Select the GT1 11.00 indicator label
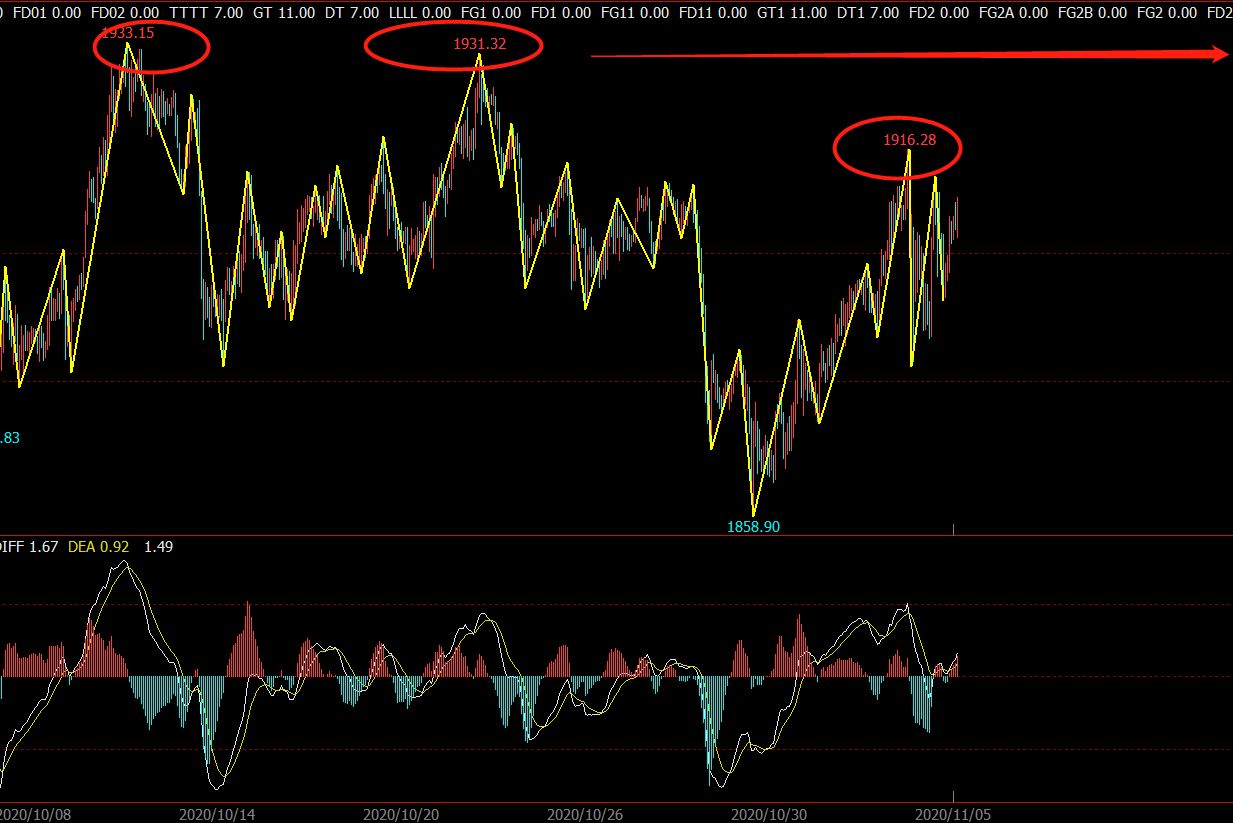 (792, 13)
